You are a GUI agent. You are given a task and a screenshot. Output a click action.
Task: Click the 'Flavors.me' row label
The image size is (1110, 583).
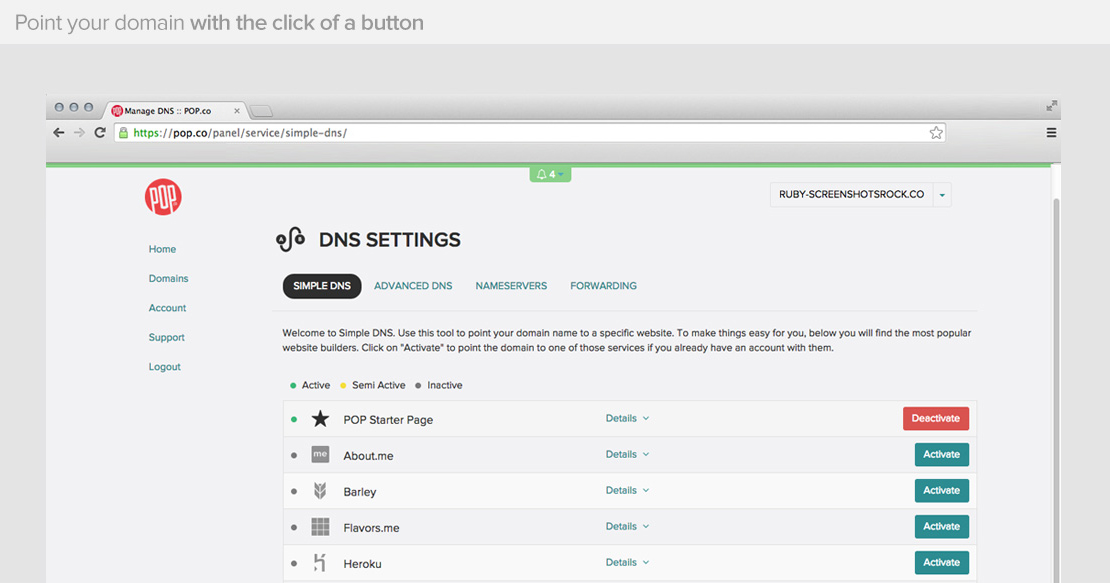point(371,528)
